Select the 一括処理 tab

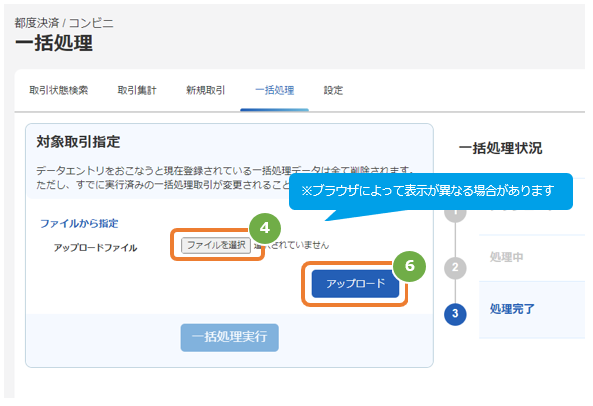point(275,90)
